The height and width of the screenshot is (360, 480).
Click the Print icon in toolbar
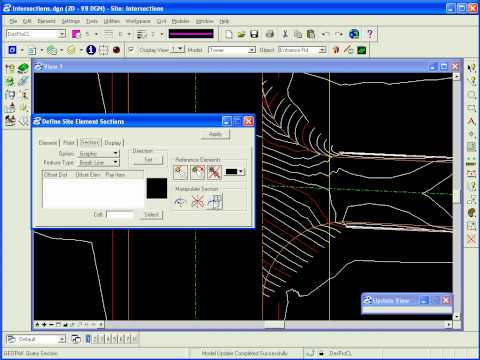click(270, 34)
